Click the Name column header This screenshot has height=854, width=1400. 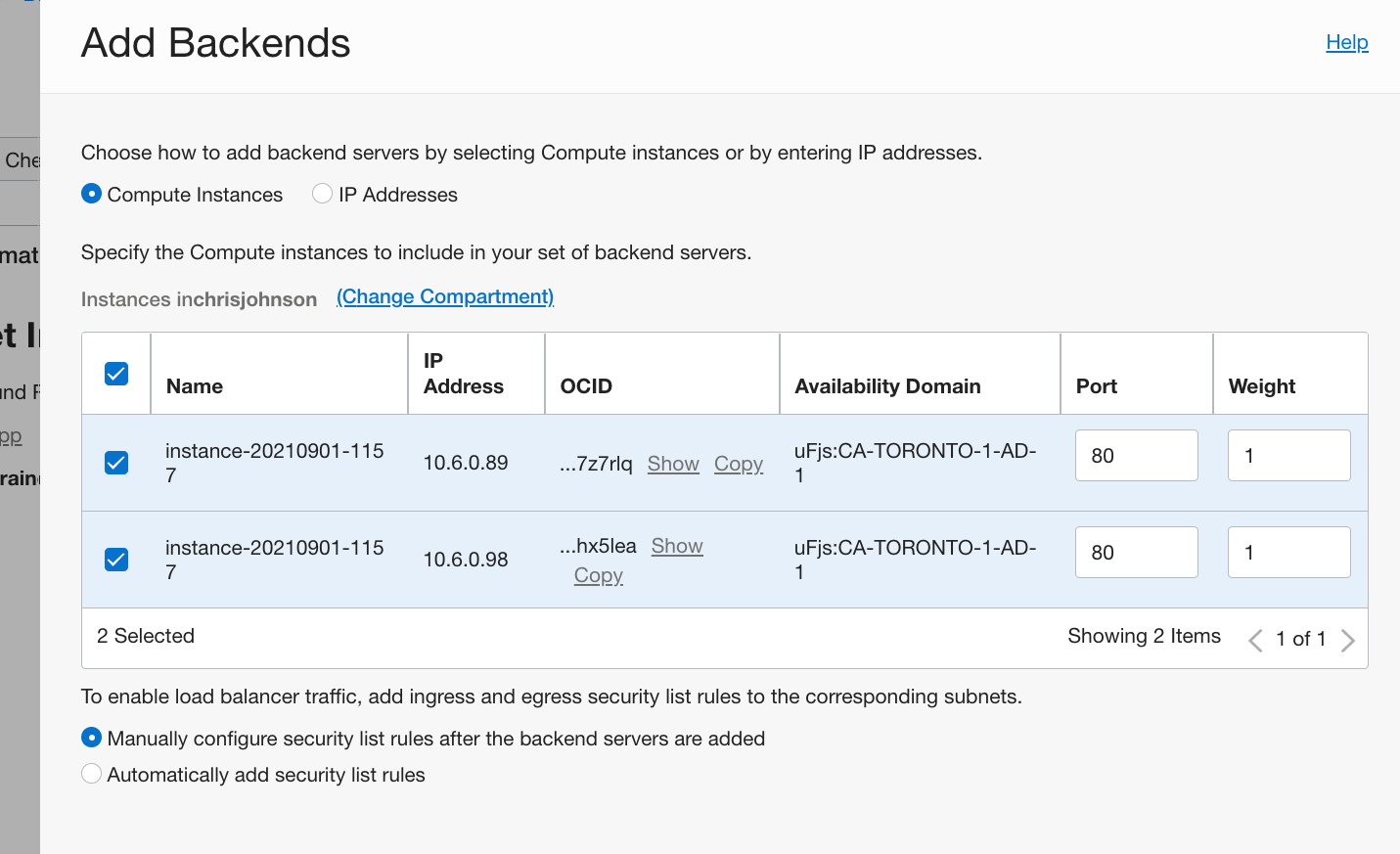(195, 386)
